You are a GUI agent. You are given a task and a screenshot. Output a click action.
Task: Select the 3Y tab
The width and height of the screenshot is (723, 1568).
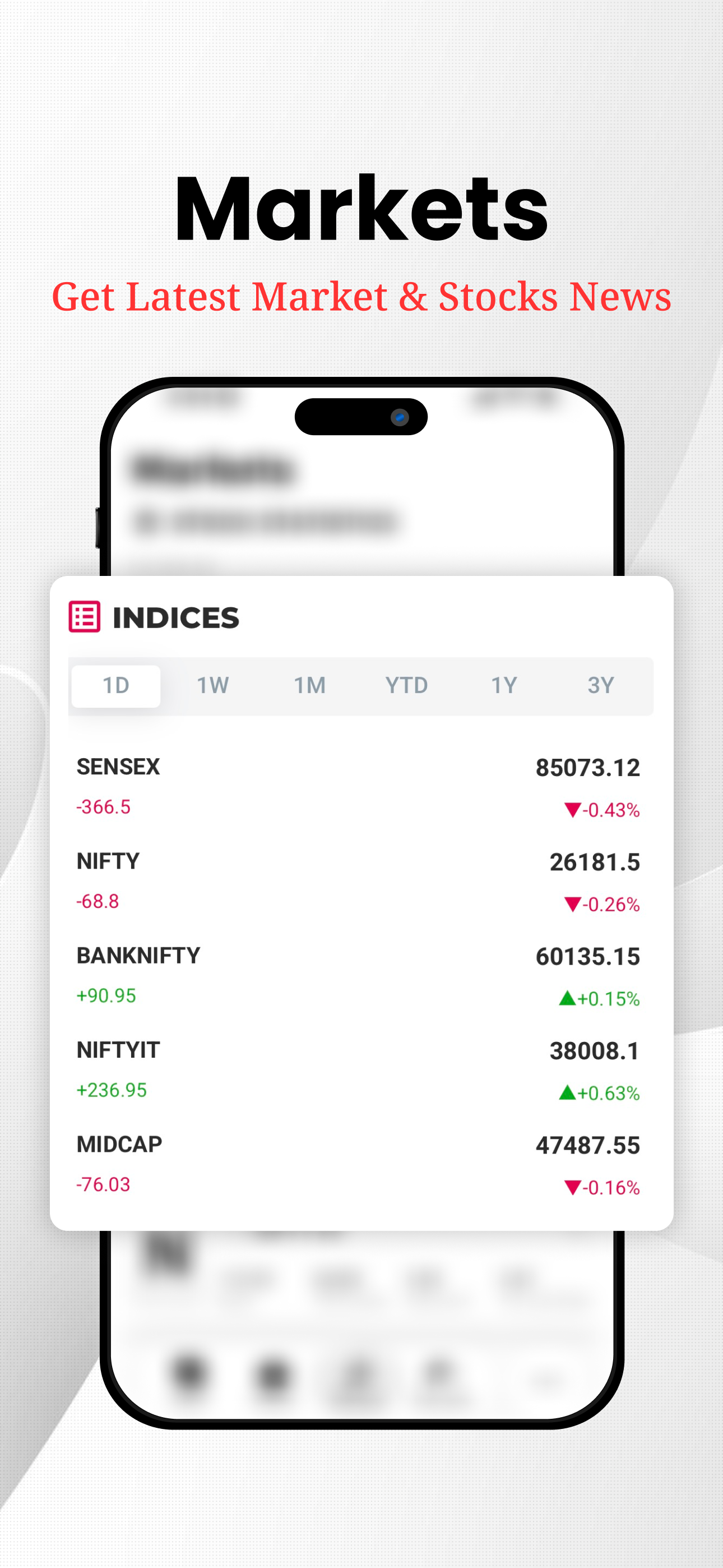[601, 686]
